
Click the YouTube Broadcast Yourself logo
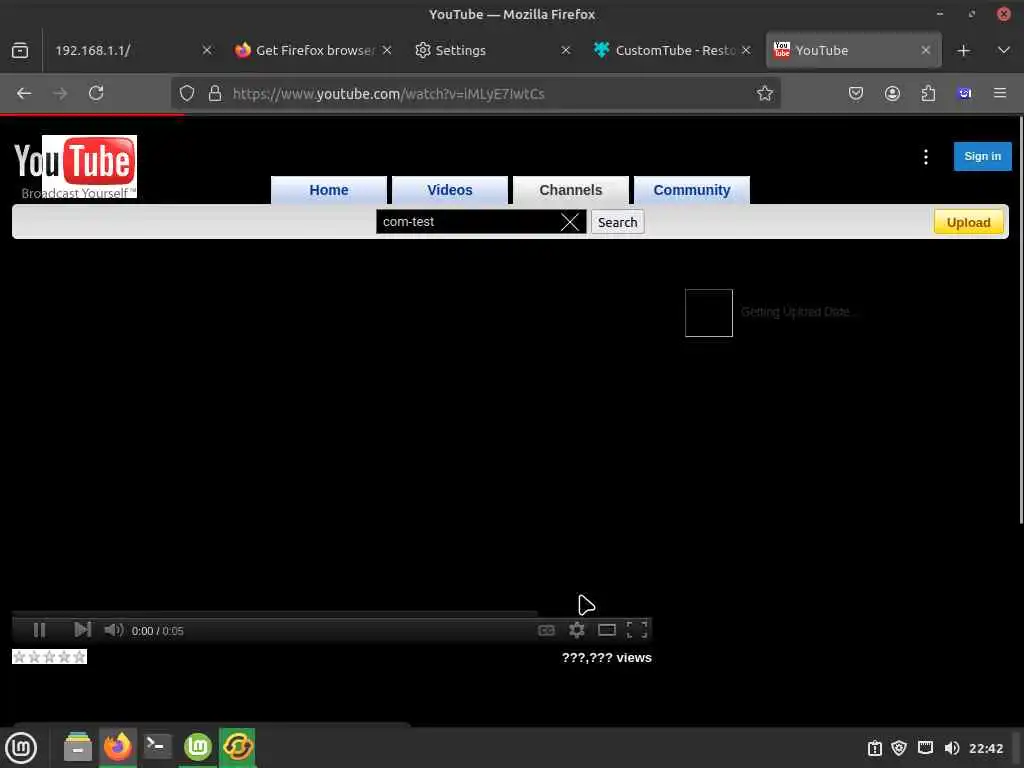coord(75,167)
